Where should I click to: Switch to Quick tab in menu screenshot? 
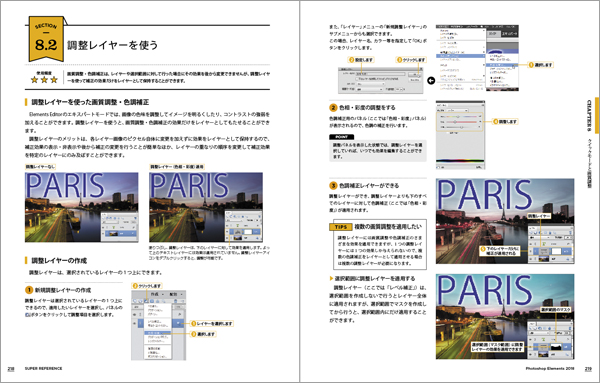[494, 34]
